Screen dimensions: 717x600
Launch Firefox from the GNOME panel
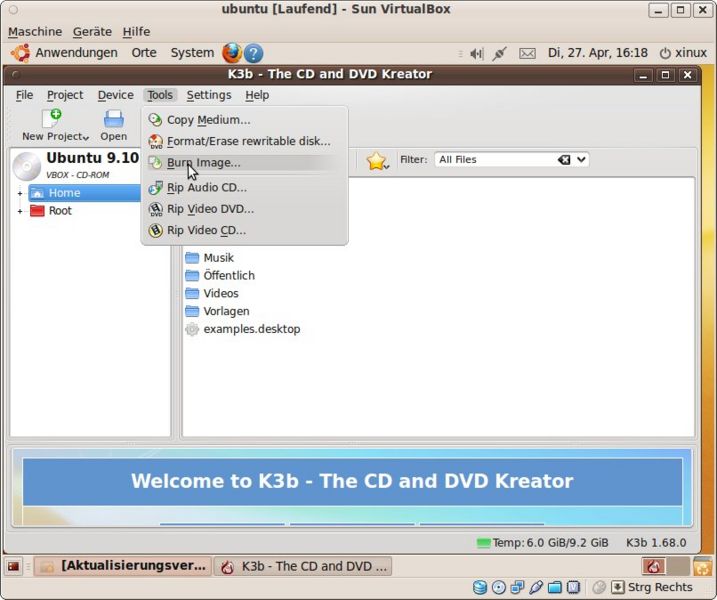232,53
